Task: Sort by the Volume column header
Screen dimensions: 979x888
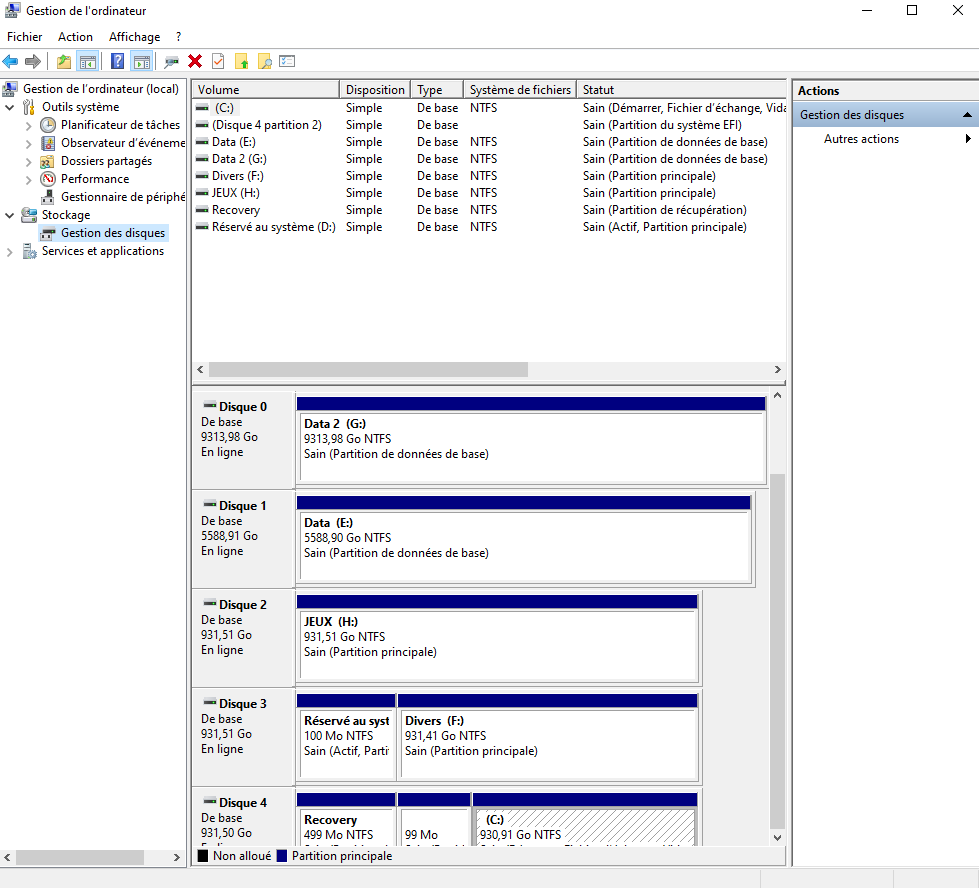Action: tap(265, 89)
